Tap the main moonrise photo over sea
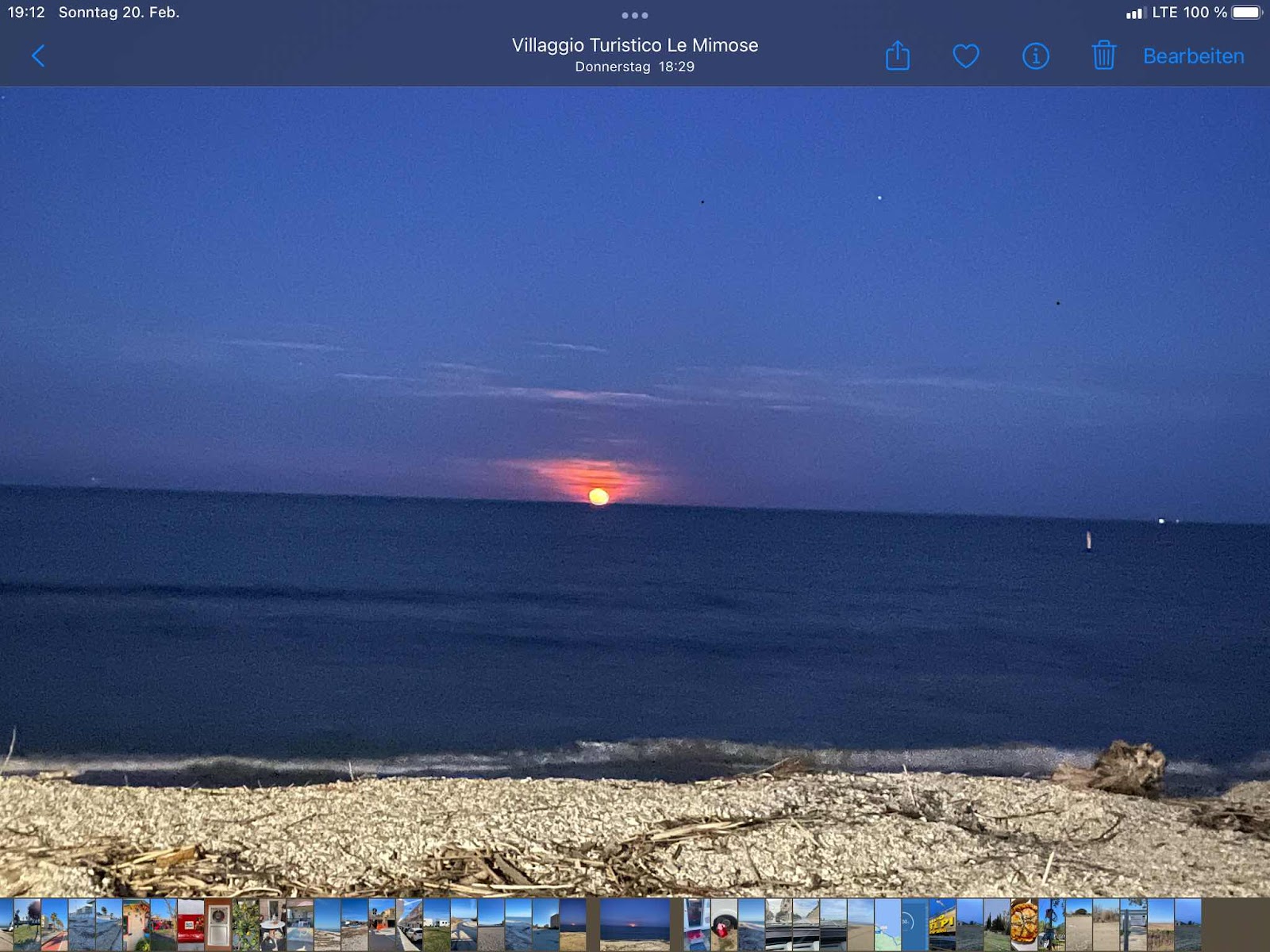Image resolution: width=1270 pixels, height=952 pixels. 635,492
